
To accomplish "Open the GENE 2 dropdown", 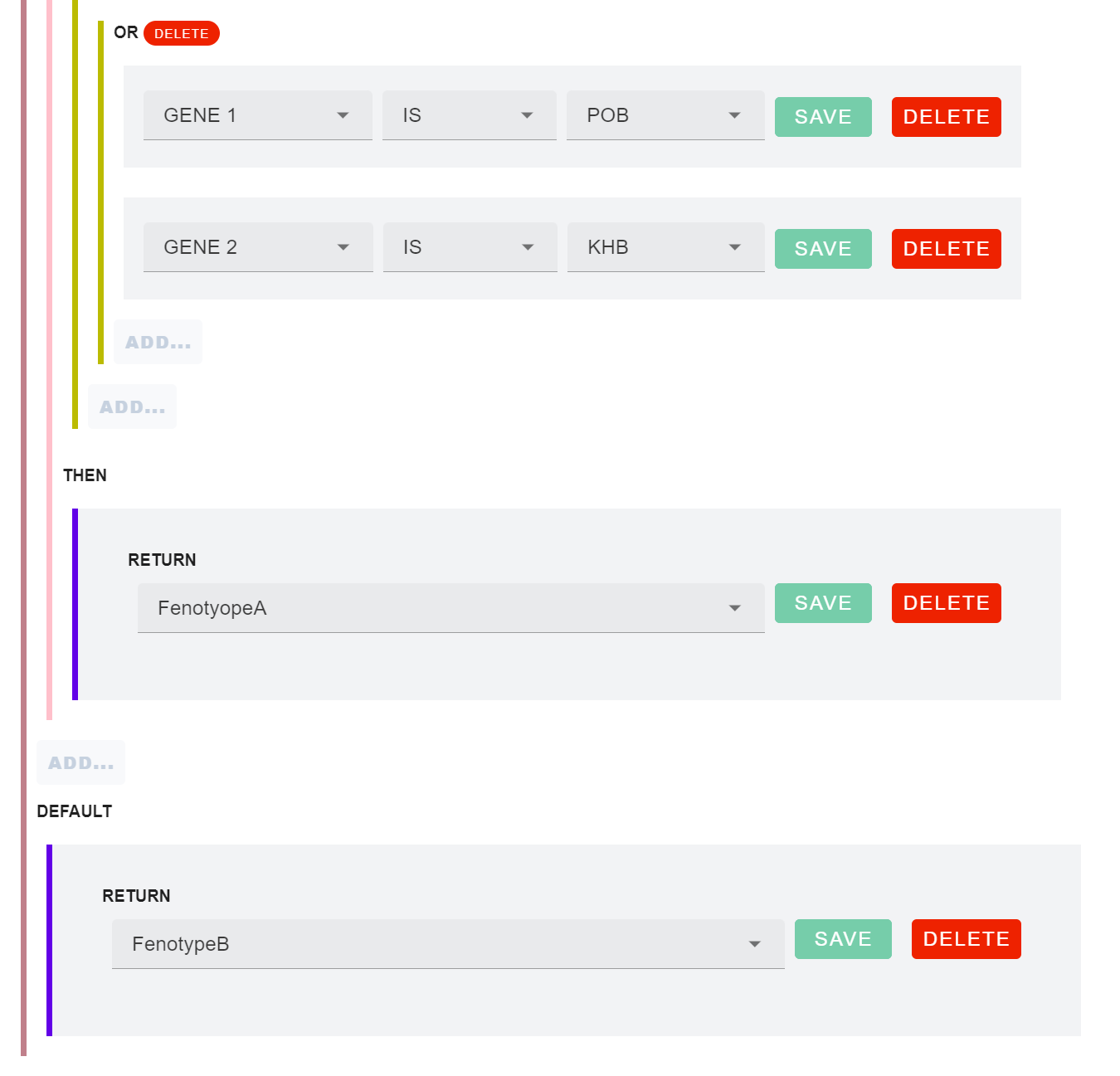I will (257, 247).
